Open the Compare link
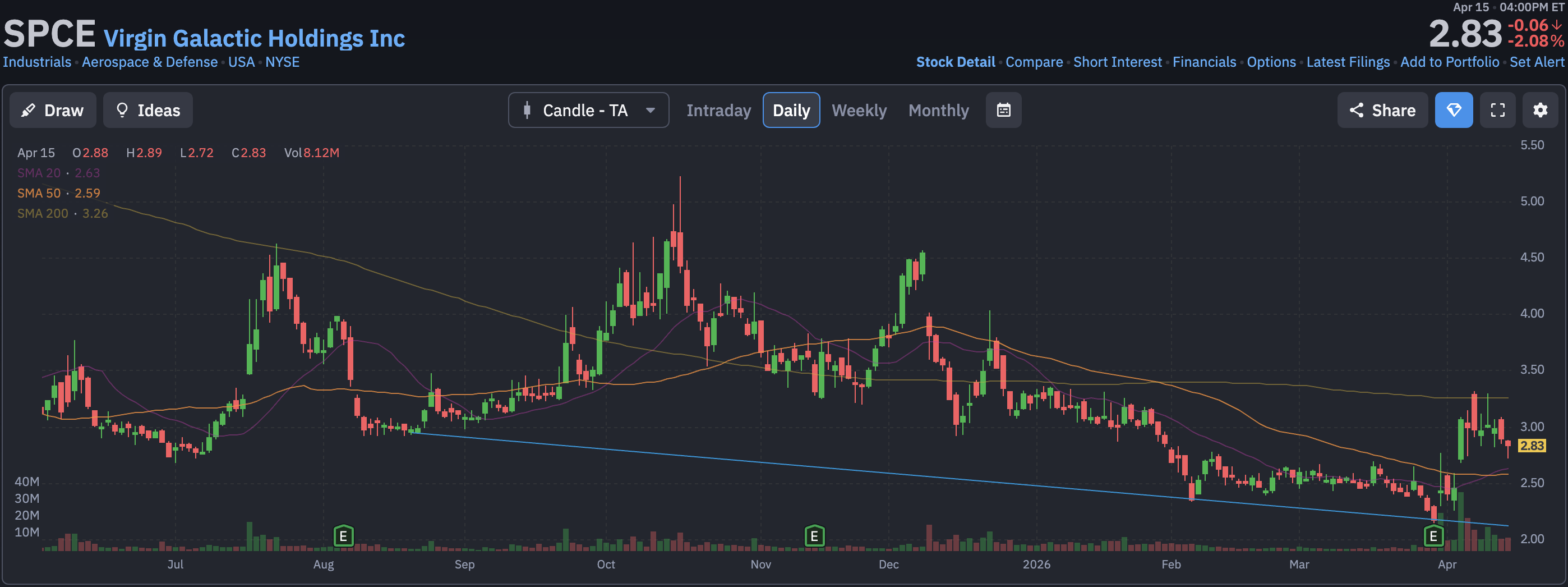This screenshot has height=587, width=1568. (1034, 62)
